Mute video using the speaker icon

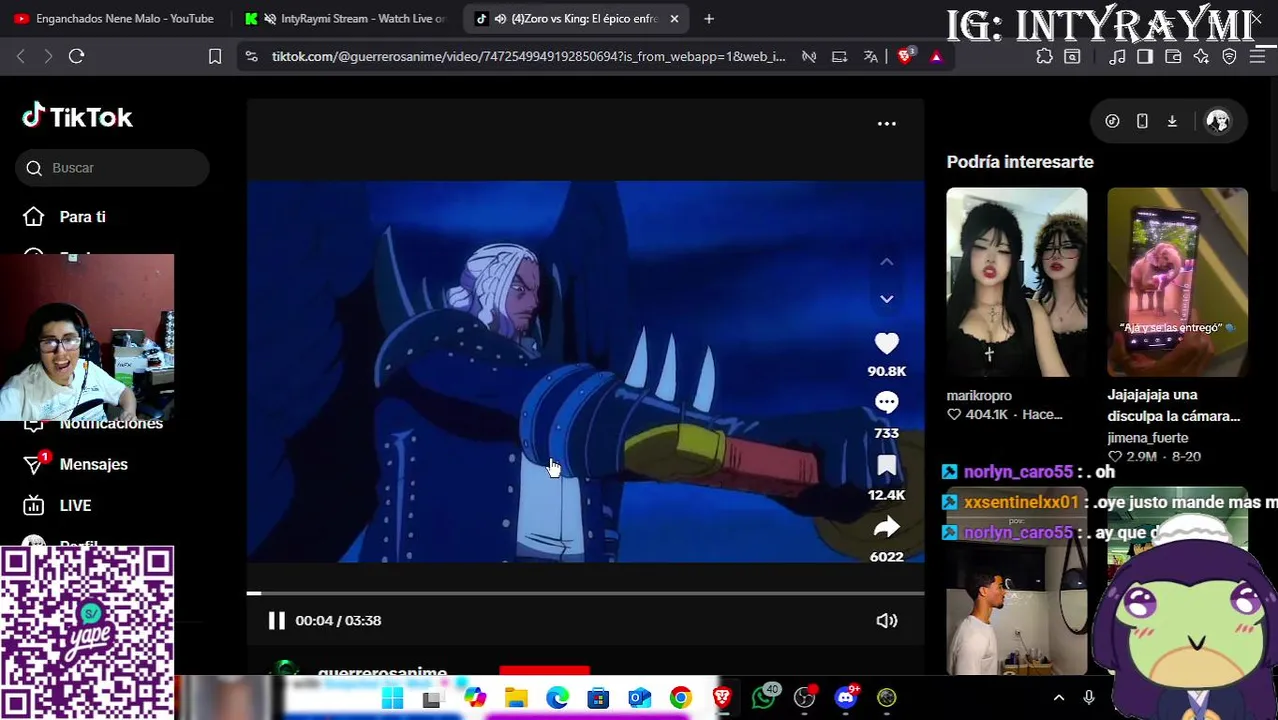pyautogui.click(x=886, y=621)
